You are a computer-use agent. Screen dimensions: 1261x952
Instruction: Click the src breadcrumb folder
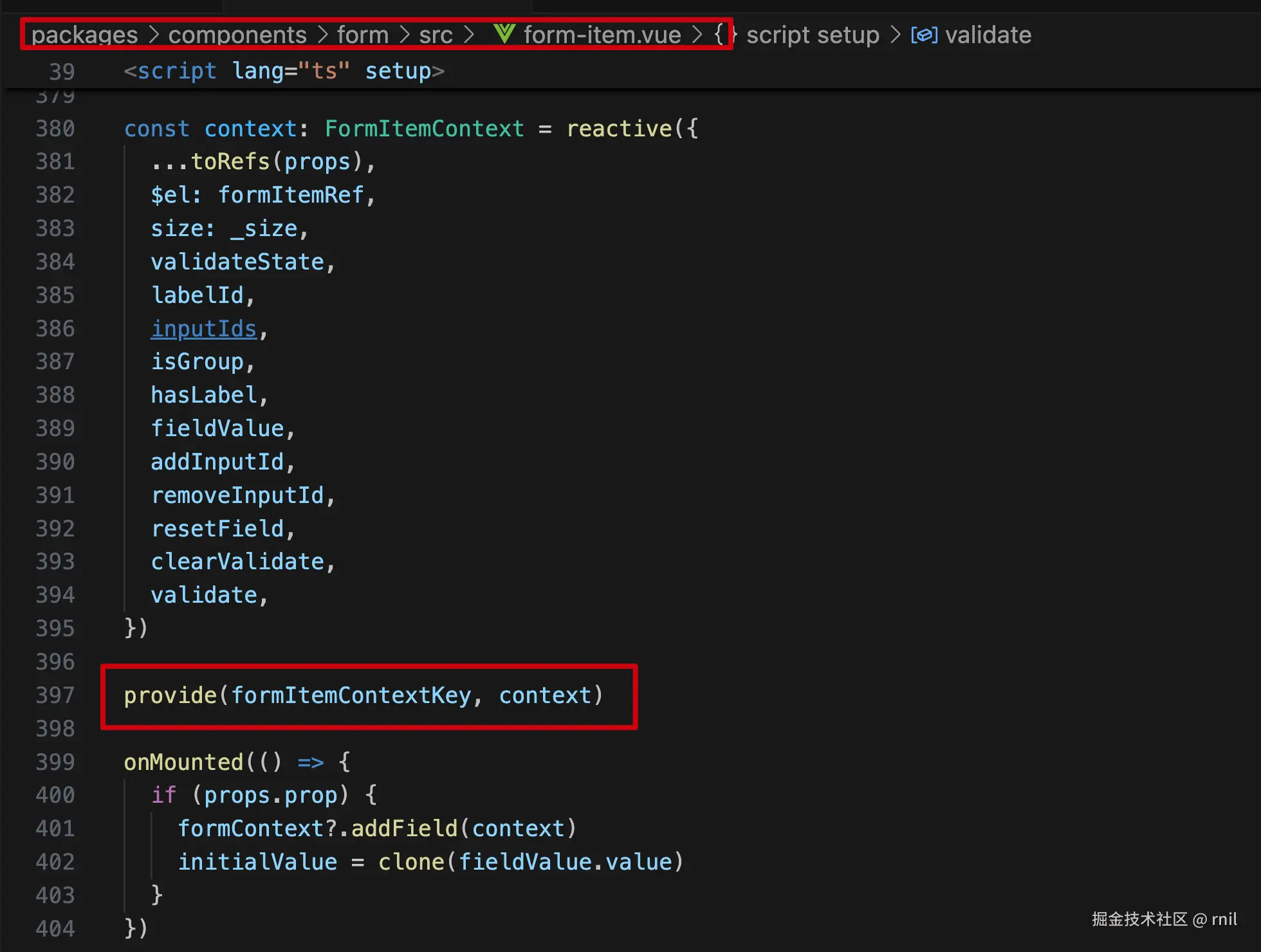tap(436, 35)
